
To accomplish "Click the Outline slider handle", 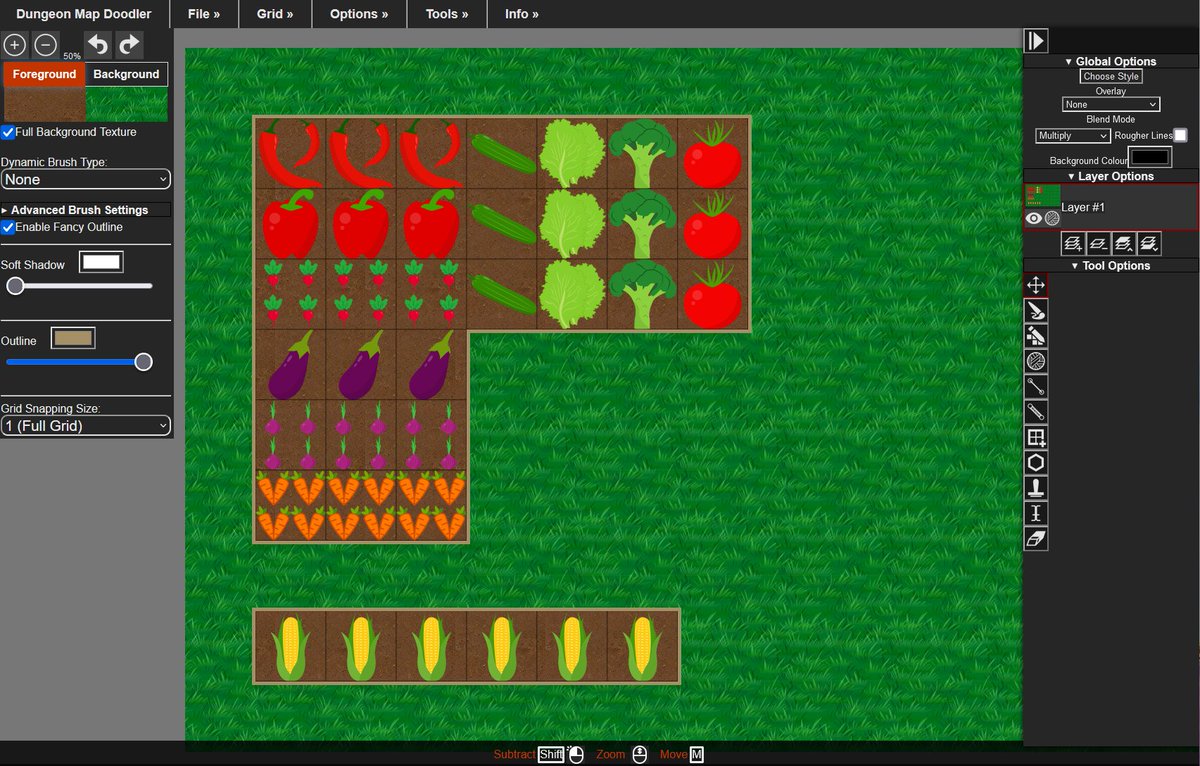I will click(x=144, y=362).
